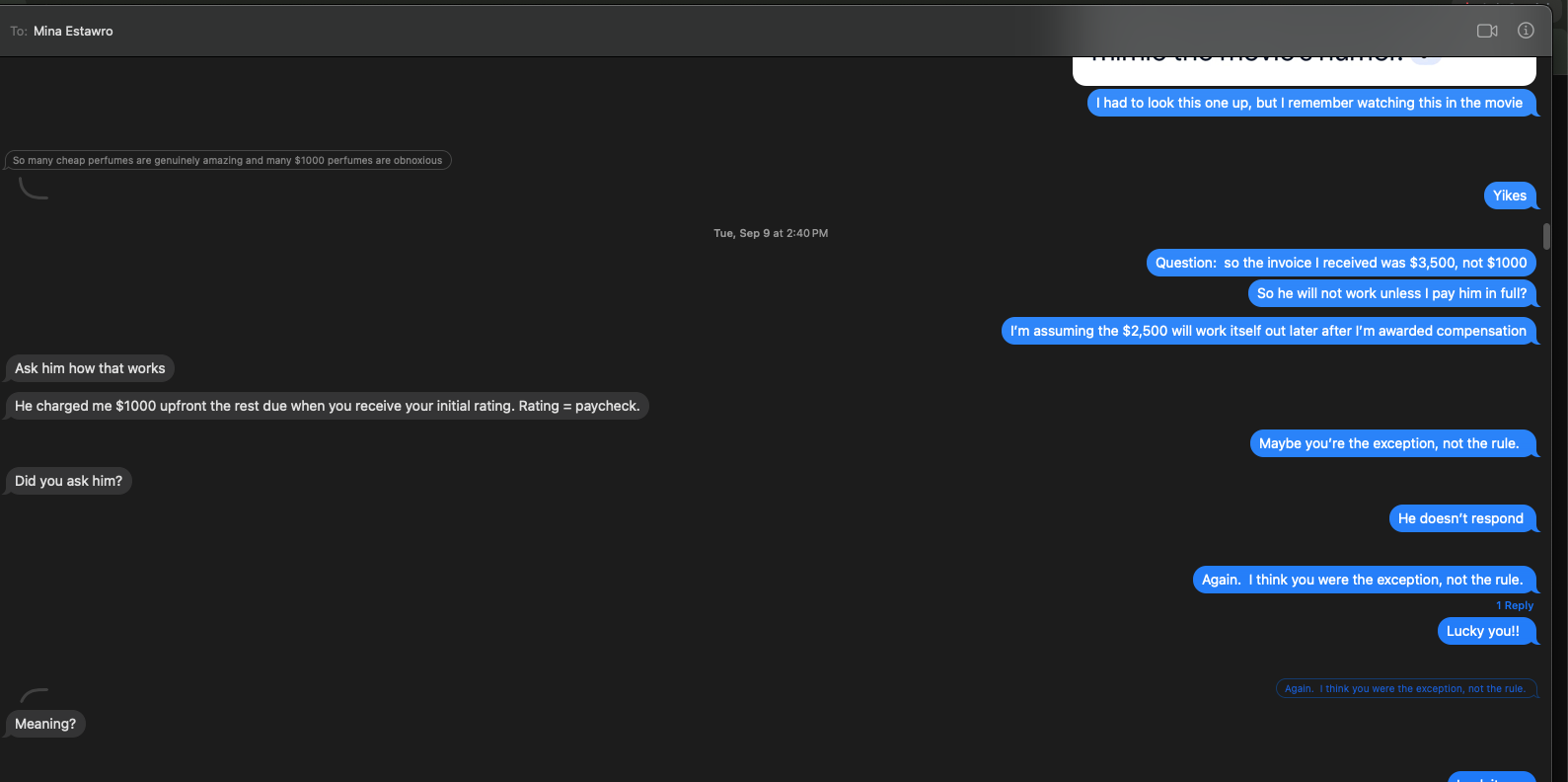Click the small outlined quoted 'Again. I think' reply preview
1568x782 pixels.
click(1406, 688)
